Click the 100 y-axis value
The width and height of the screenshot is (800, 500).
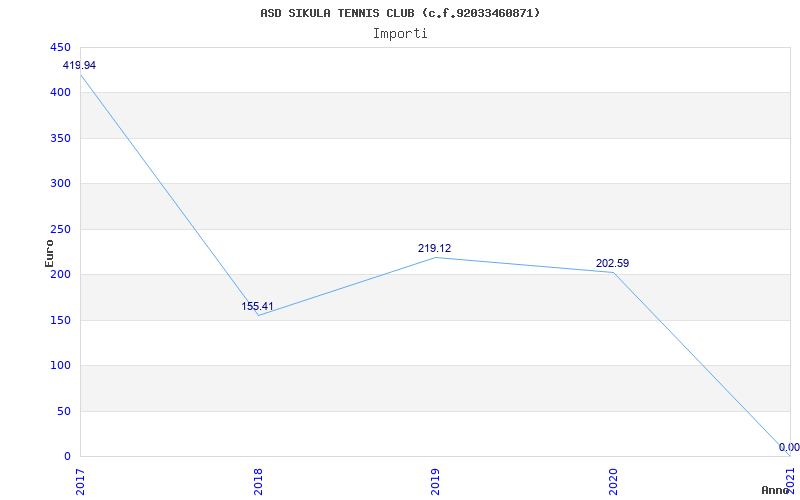pyautogui.click(x=60, y=366)
